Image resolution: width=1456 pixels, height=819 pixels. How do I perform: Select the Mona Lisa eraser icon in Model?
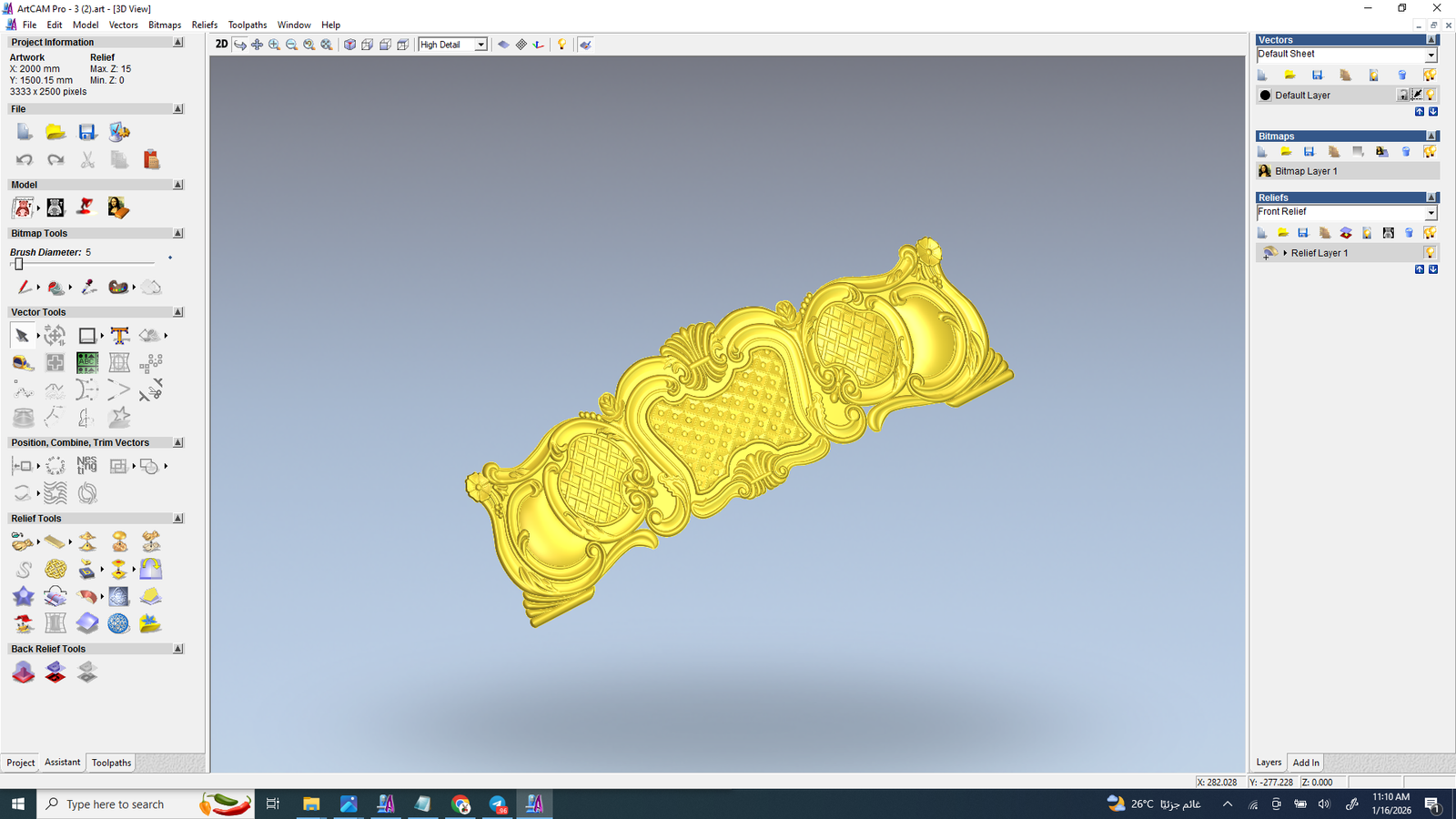tap(117, 208)
